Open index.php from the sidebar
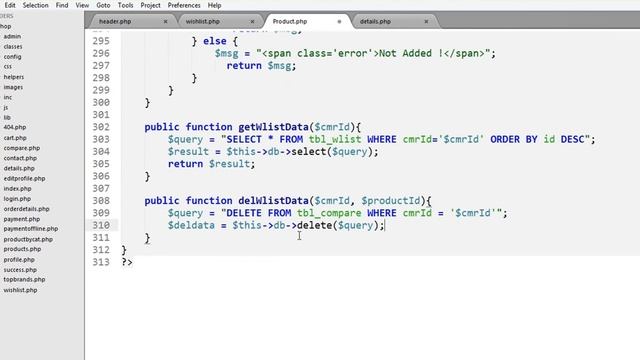This screenshot has height=360, width=640. click(18, 189)
